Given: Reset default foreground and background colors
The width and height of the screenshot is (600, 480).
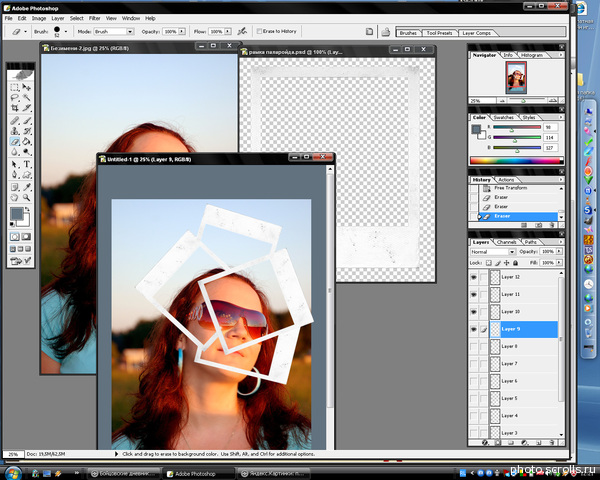Looking at the screenshot, I should [12, 224].
